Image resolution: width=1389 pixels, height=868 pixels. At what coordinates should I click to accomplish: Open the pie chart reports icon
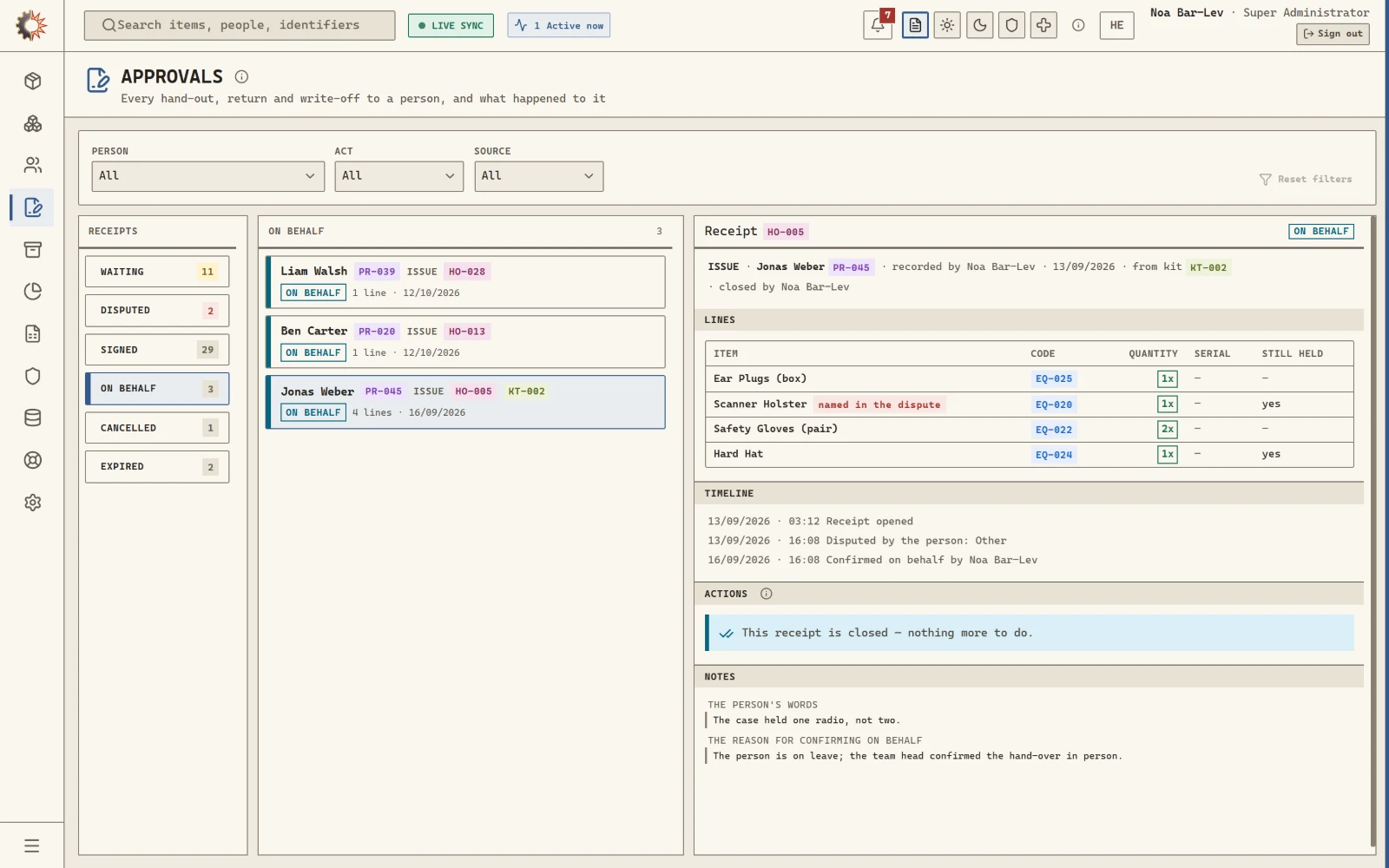click(33, 292)
